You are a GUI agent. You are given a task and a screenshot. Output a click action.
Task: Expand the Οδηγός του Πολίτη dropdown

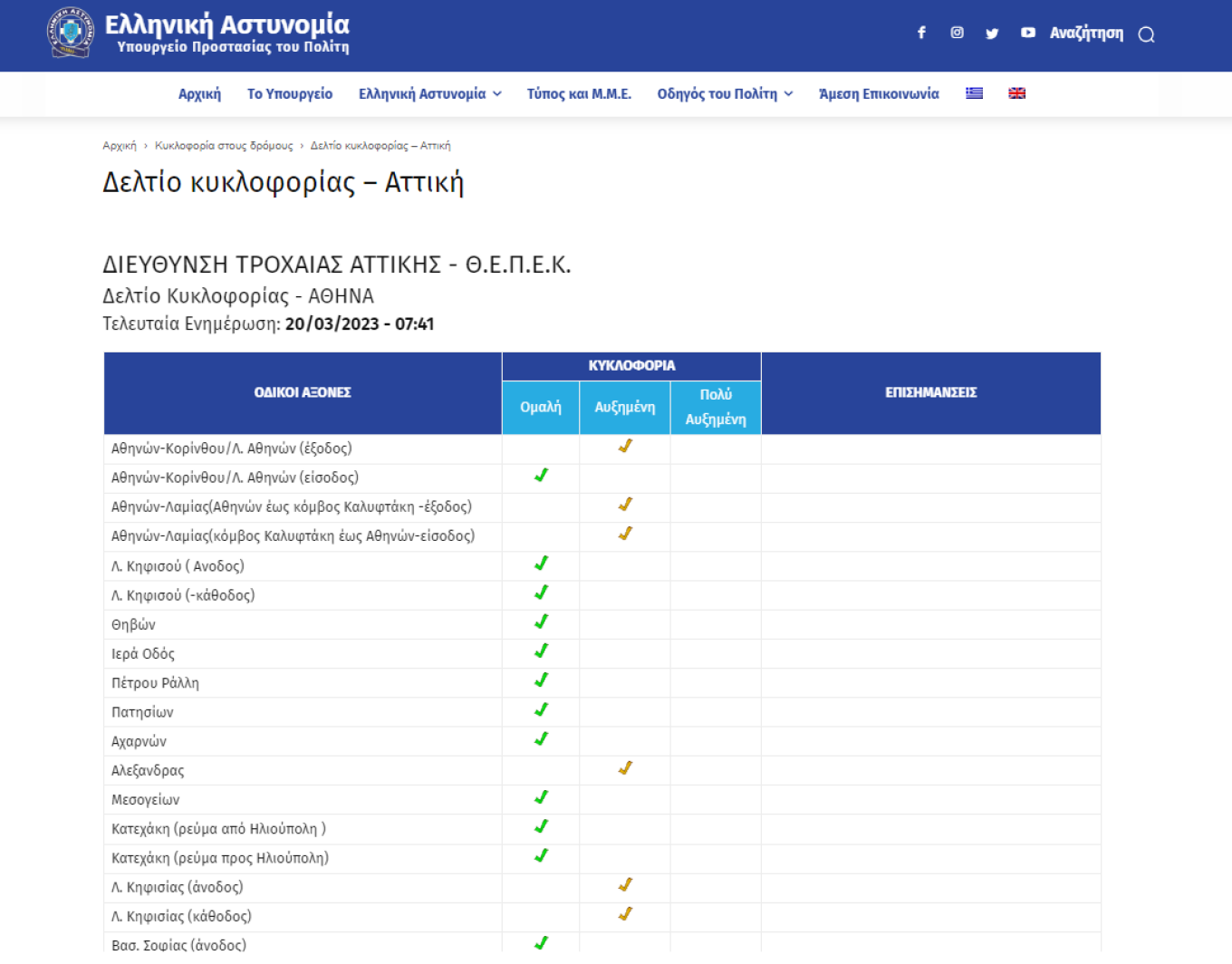(x=725, y=94)
